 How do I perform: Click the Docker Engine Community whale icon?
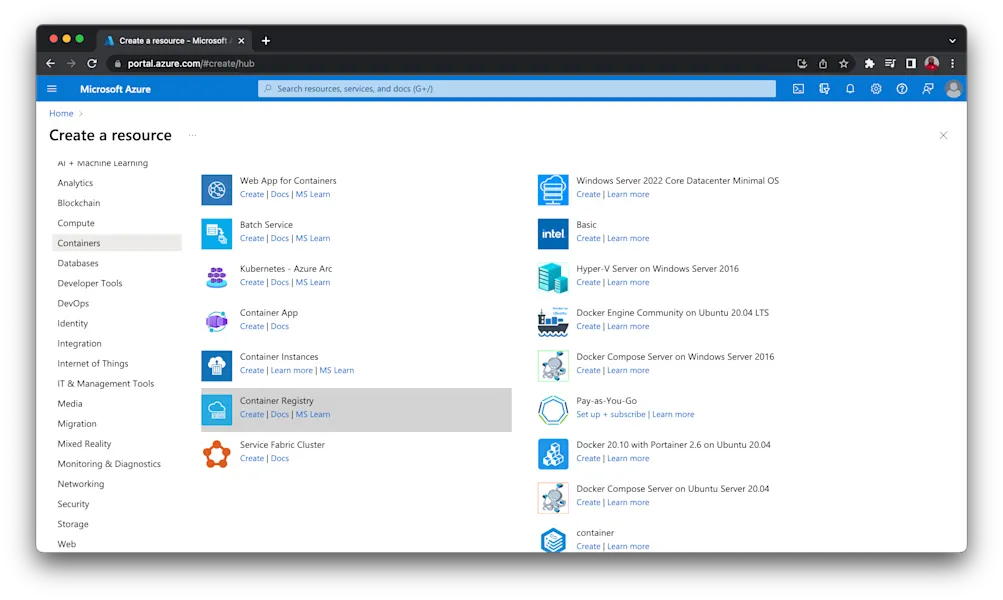(552, 321)
